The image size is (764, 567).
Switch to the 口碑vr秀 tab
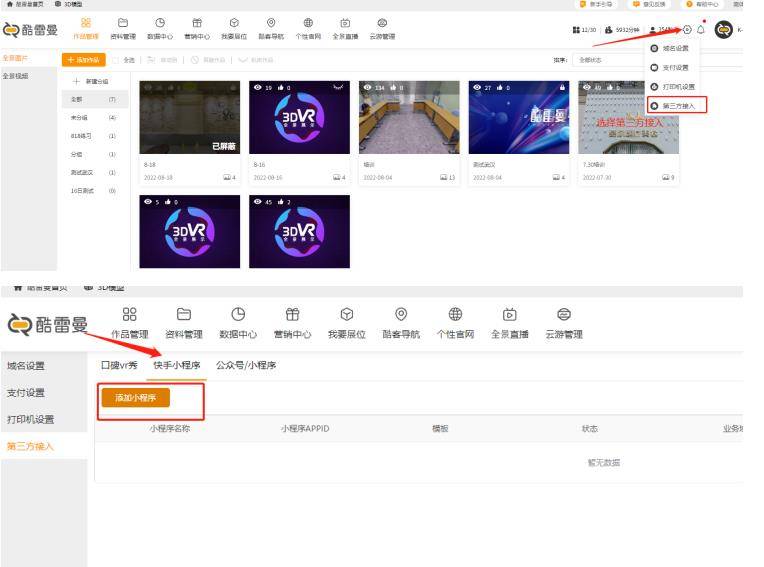(x=119, y=365)
